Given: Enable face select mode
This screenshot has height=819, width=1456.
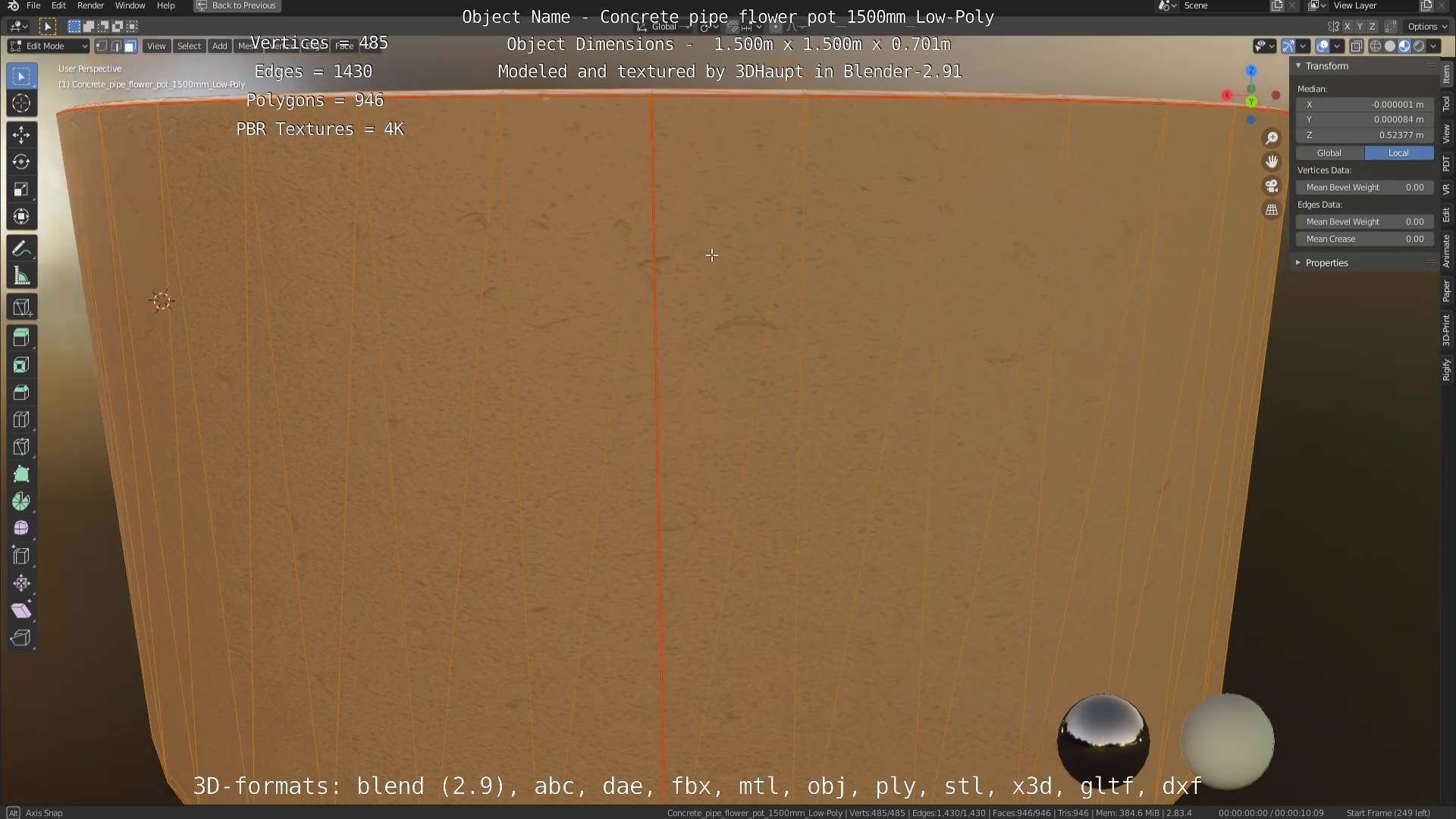Looking at the screenshot, I should click(130, 46).
